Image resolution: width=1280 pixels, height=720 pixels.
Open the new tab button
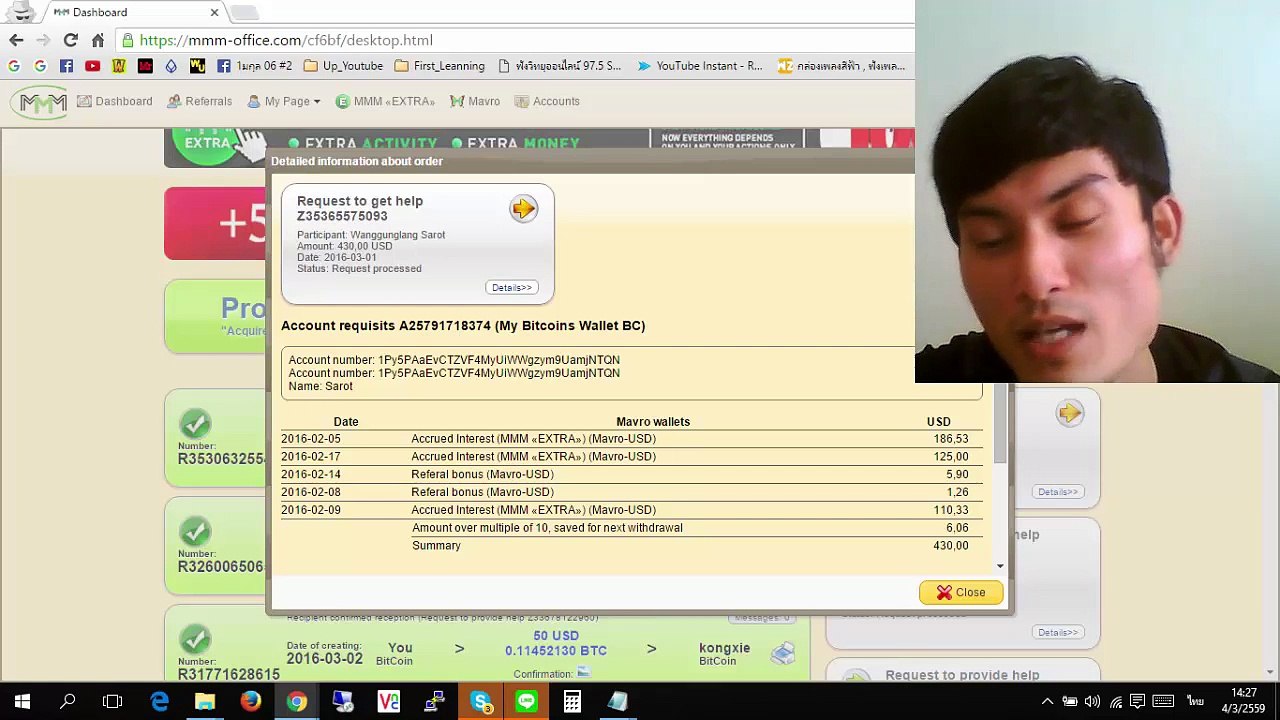coord(244,12)
